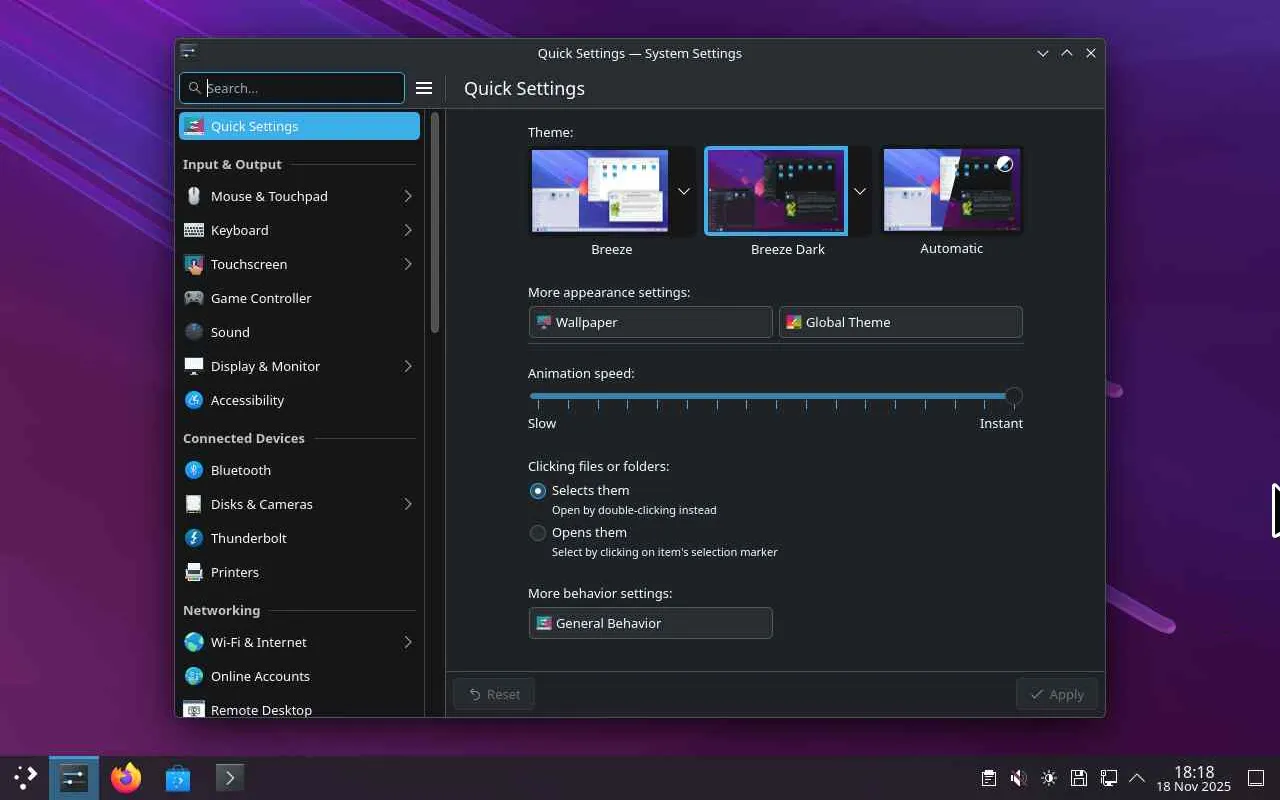Viewport: 1280px width, 800px height.
Task: Show hidden system tray icons
Action: pyautogui.click(x=1137, y=778)
